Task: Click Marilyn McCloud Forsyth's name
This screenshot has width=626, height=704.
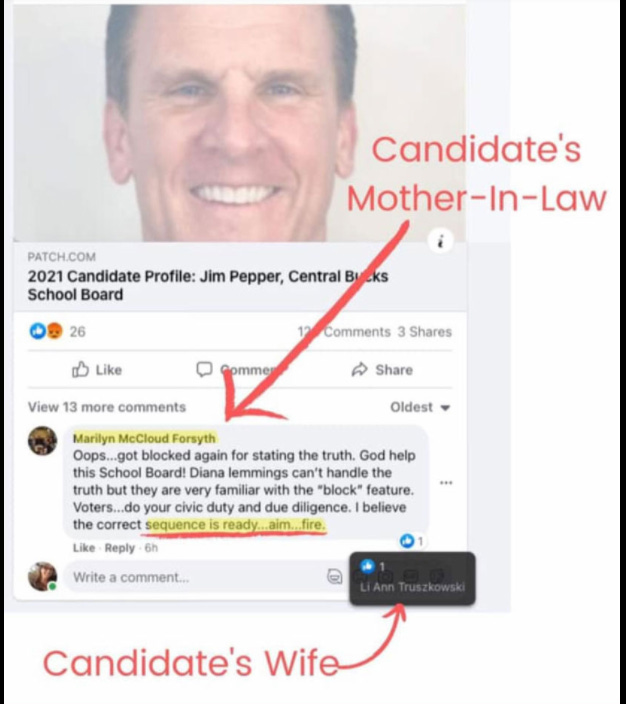Action: [x=144, y=438]
